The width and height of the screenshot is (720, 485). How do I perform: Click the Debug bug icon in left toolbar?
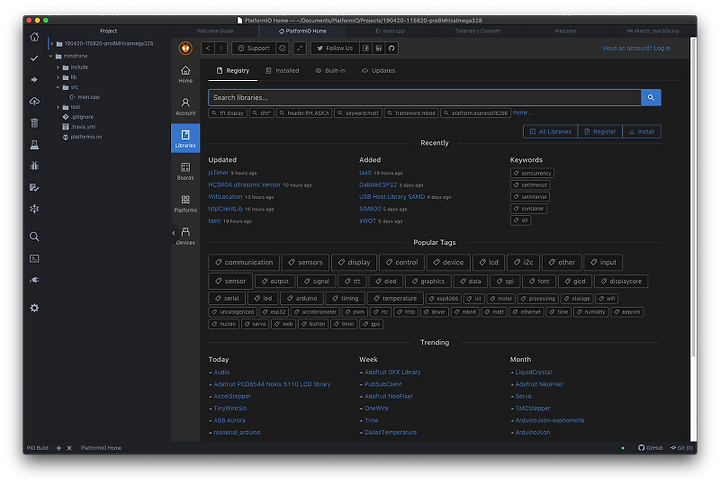click(34, 166)
